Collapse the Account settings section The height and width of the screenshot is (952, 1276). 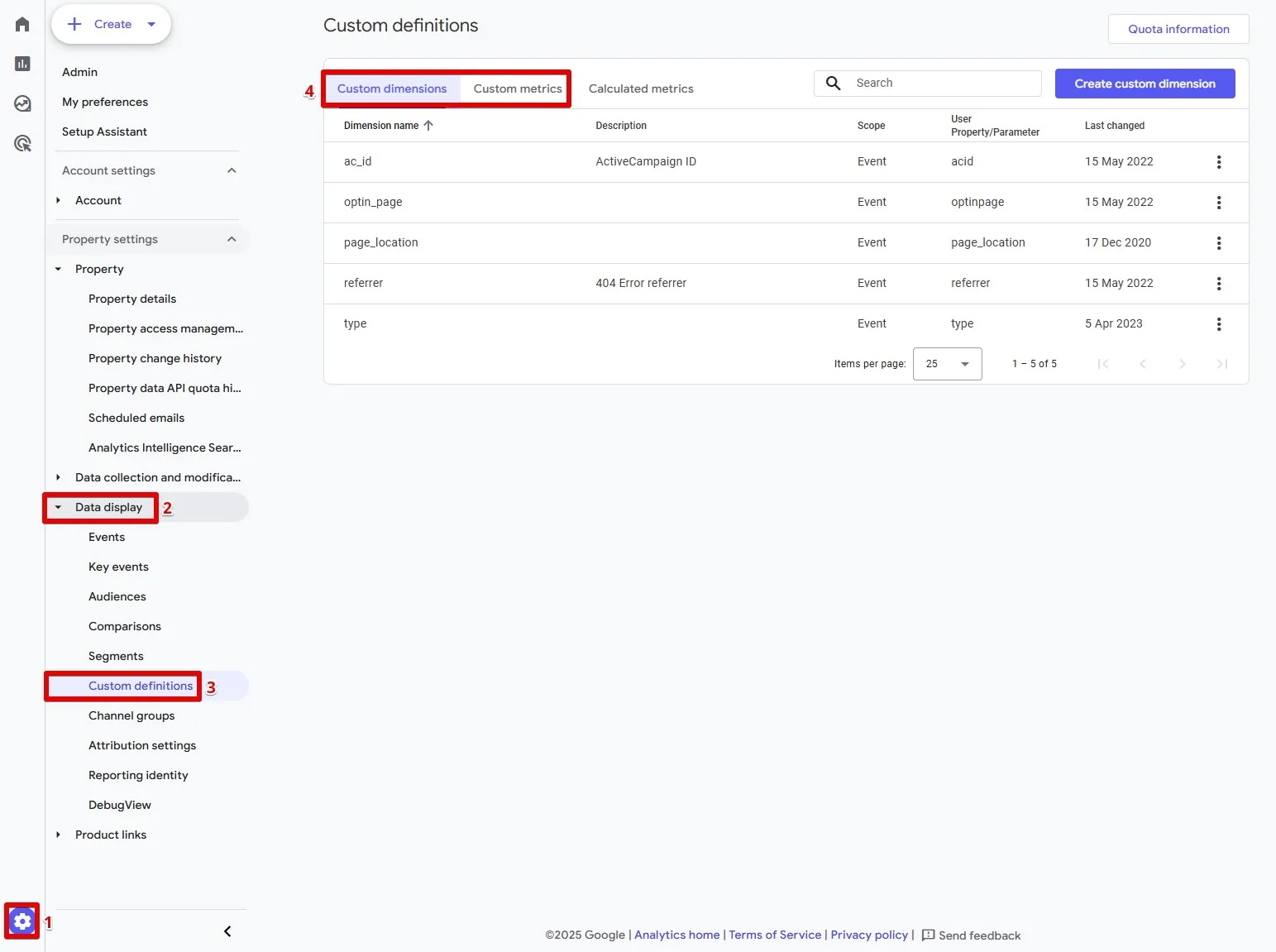click(232, 170)
